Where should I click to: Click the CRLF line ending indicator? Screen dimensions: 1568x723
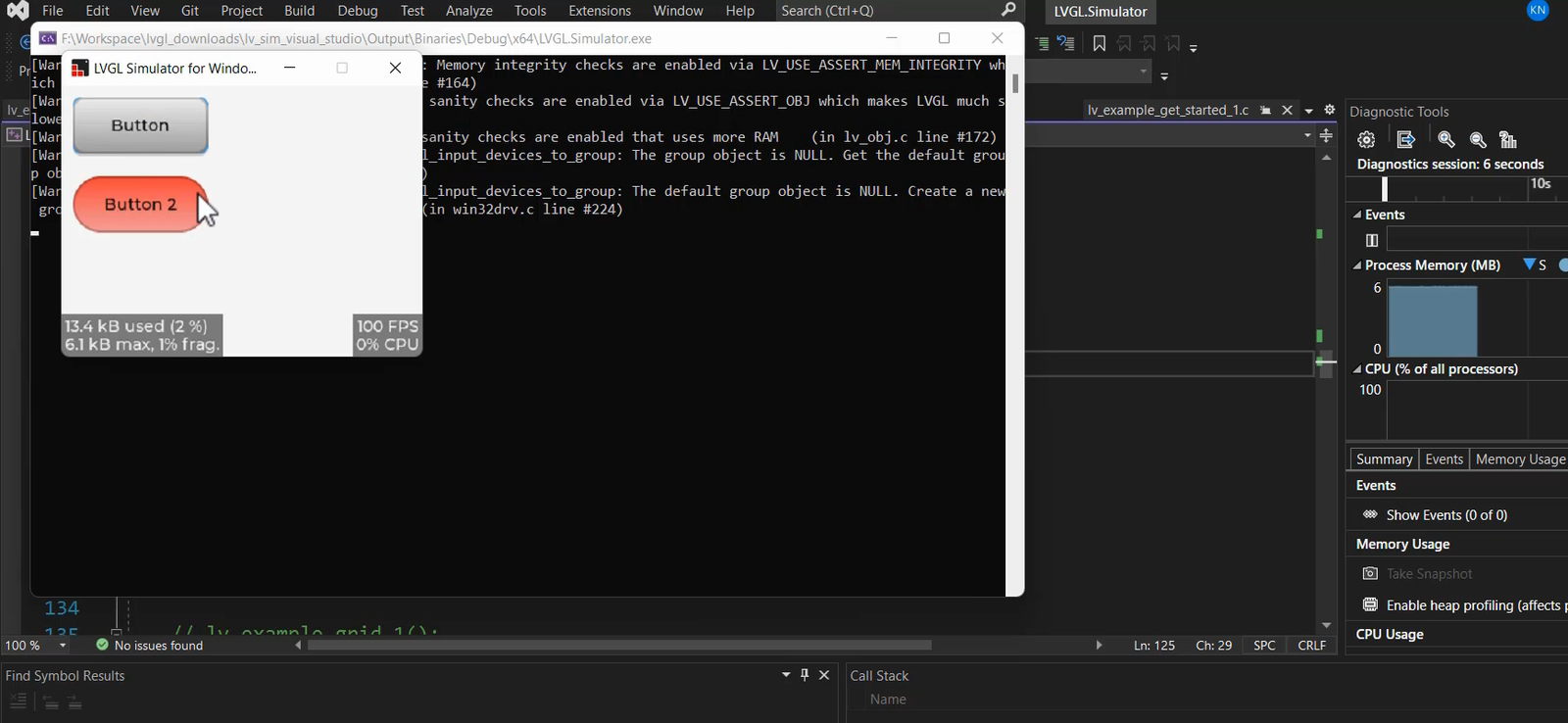[1311, 646]
